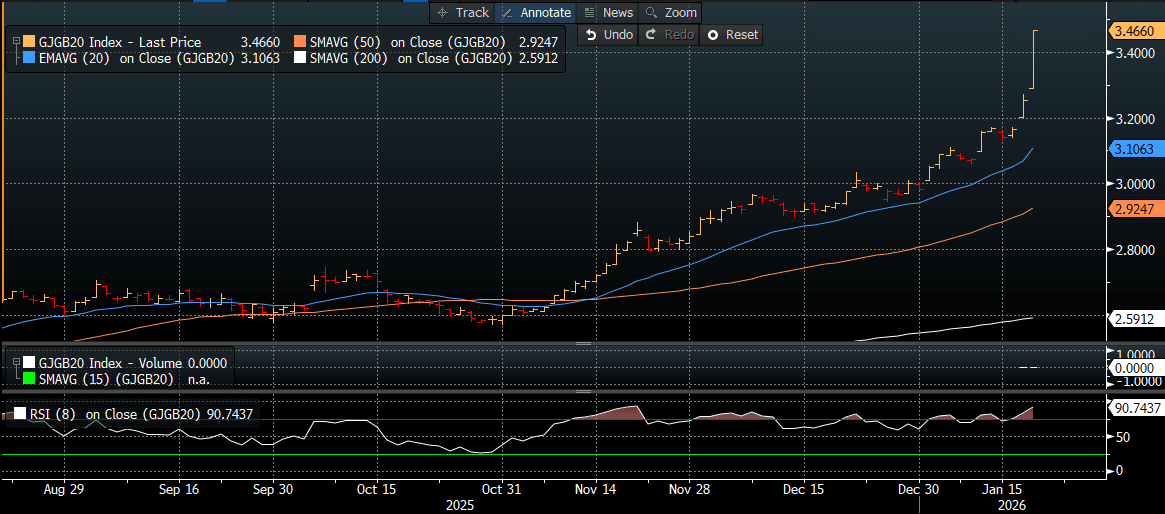The width and height of the screenshot is (1165, 514).
Task: Select the Annotate drawing tool
Action: [x=535, y=12]
